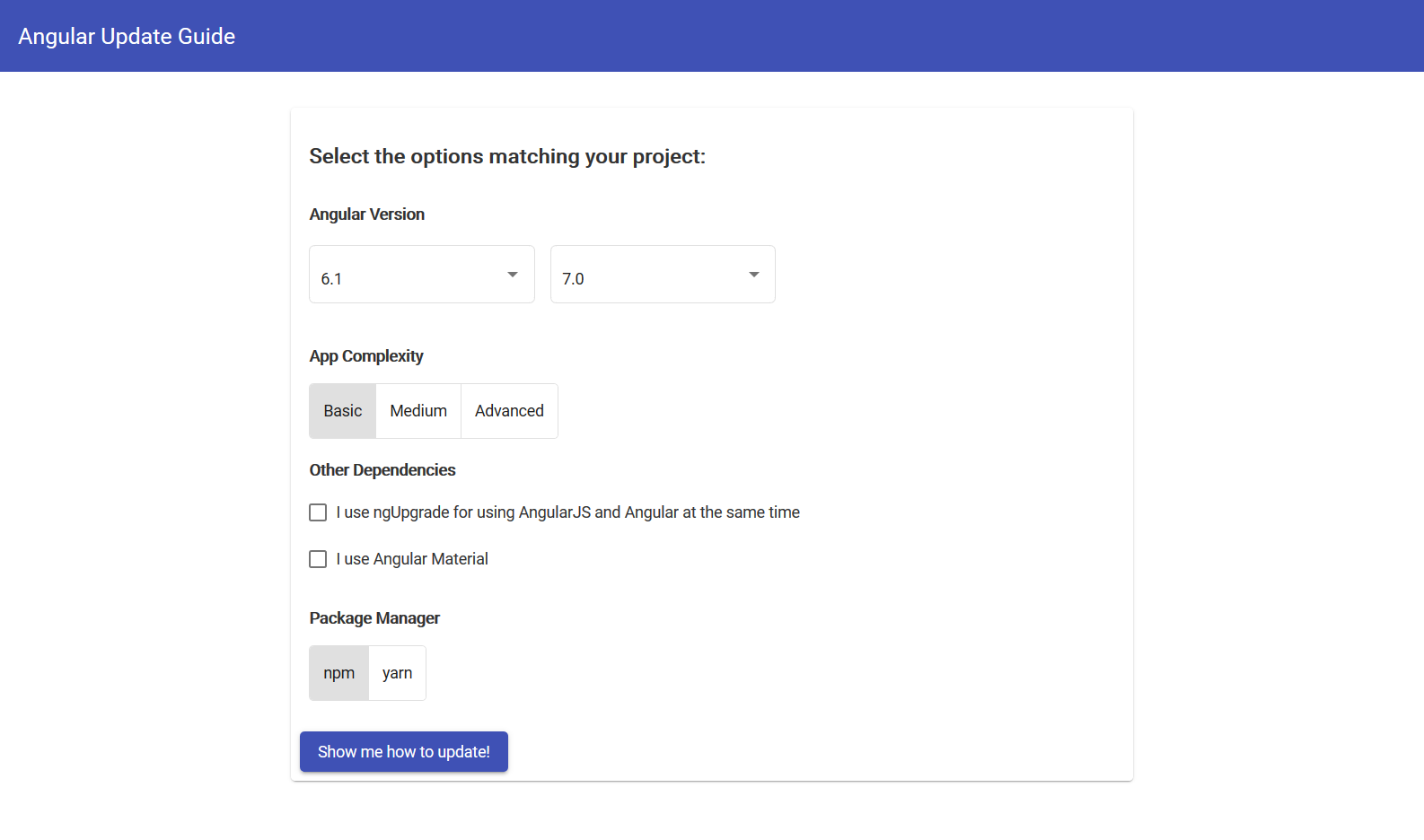The width and height of the screenshot is (1424, 840).
Task: Click the Other Dependencies heading
Action: pos(382,470)
